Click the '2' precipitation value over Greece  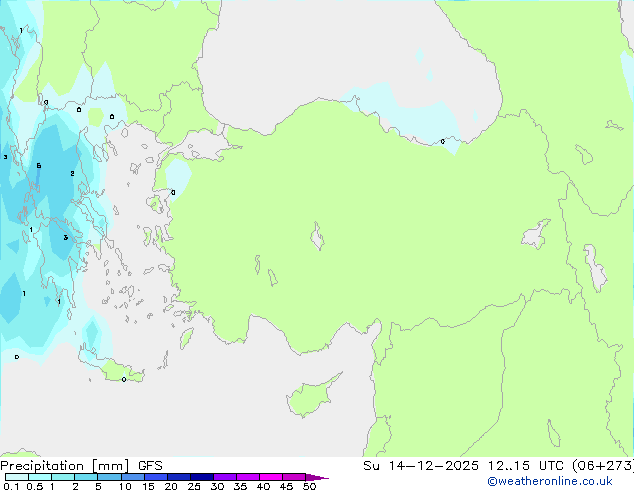click(x=72, y=173)
